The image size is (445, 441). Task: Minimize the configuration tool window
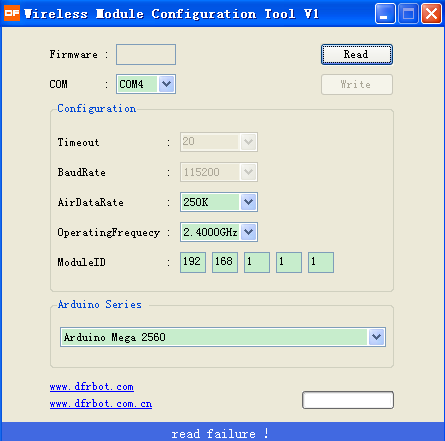coord(385,14)
